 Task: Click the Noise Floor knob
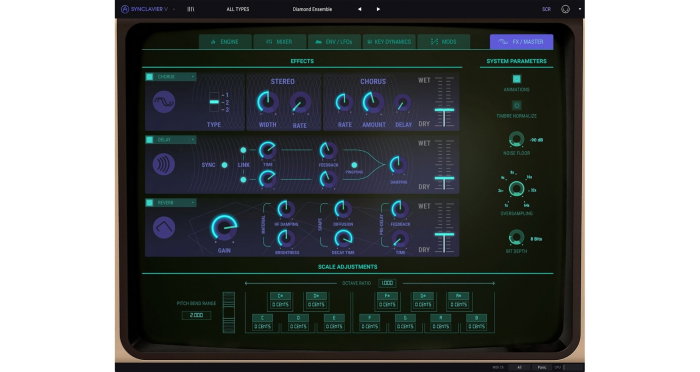517,139
